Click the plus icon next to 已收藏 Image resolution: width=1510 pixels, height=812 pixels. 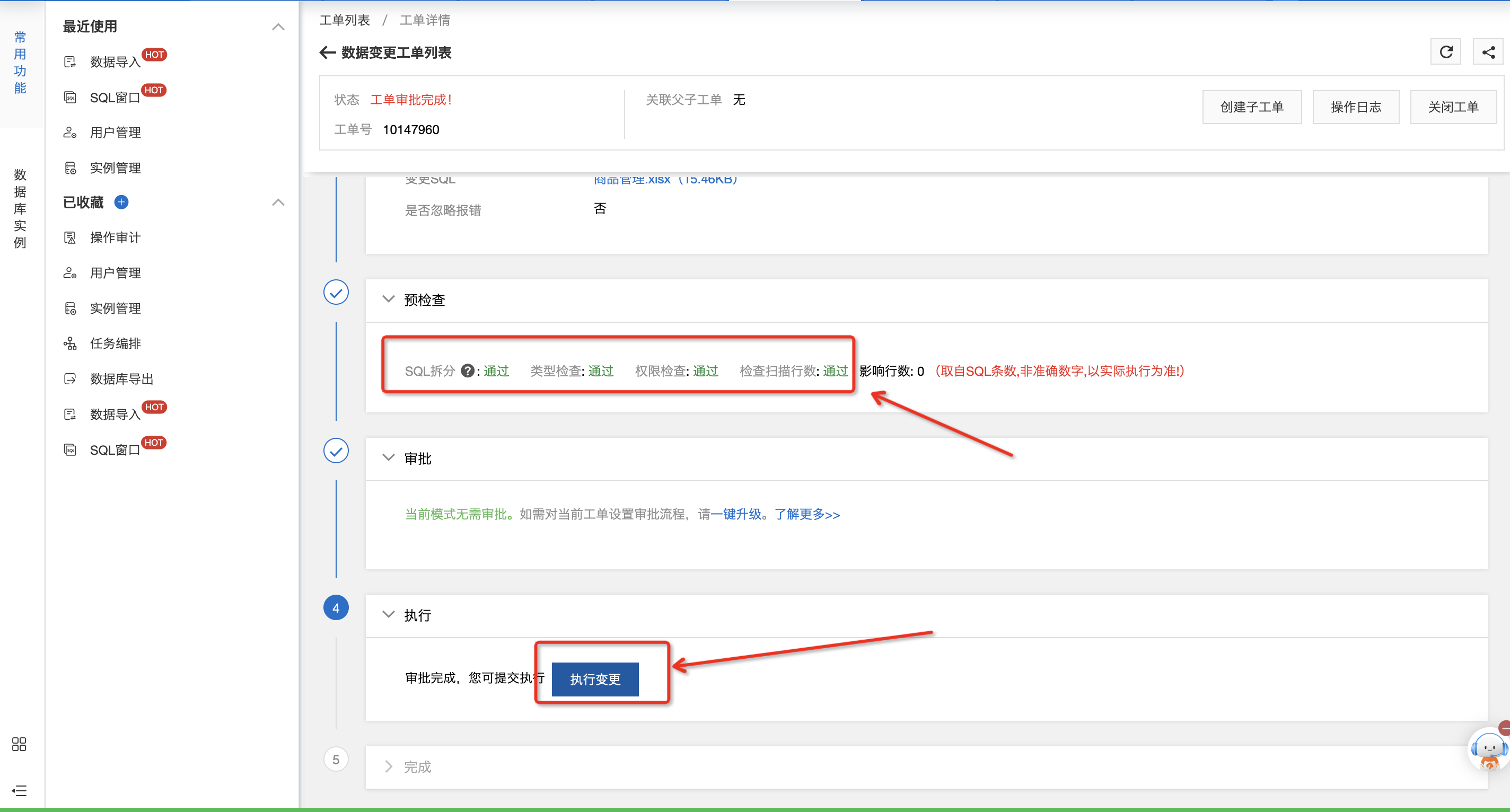(121, 202)
